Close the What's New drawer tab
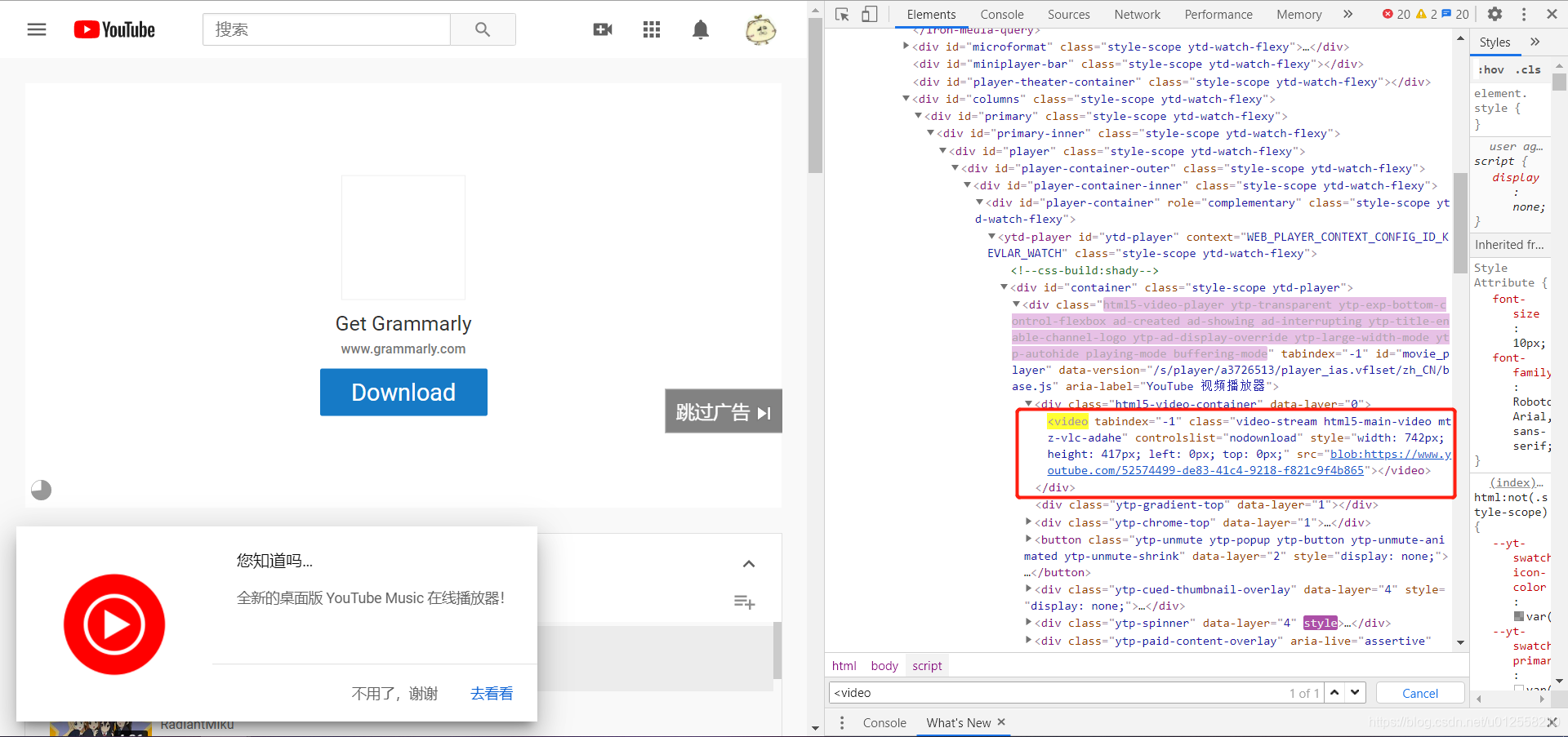The image size is (1568, 737). 1001,722
